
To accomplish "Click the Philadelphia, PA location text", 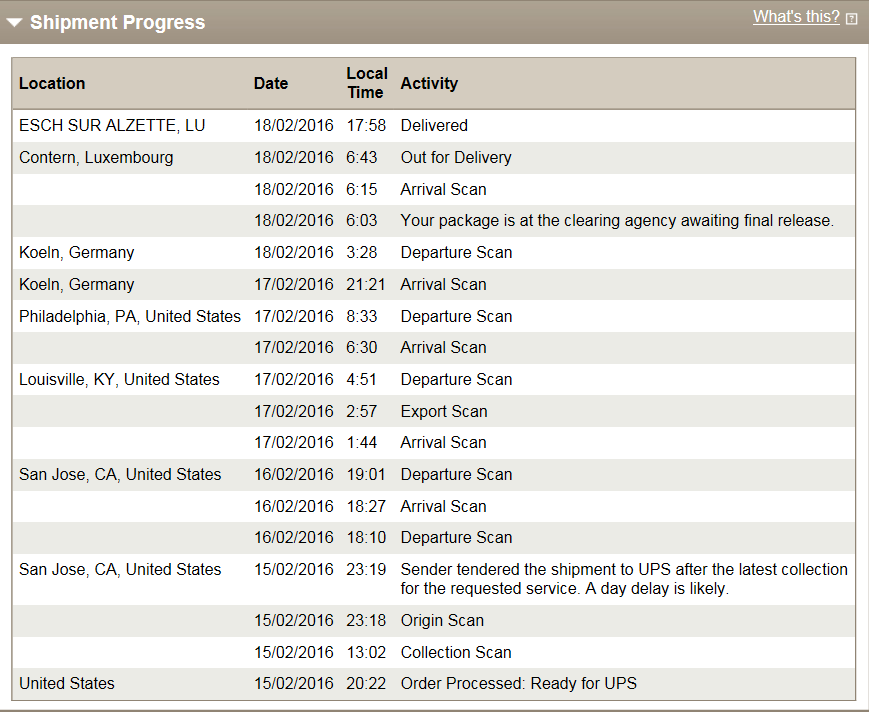I will (129, 316).
